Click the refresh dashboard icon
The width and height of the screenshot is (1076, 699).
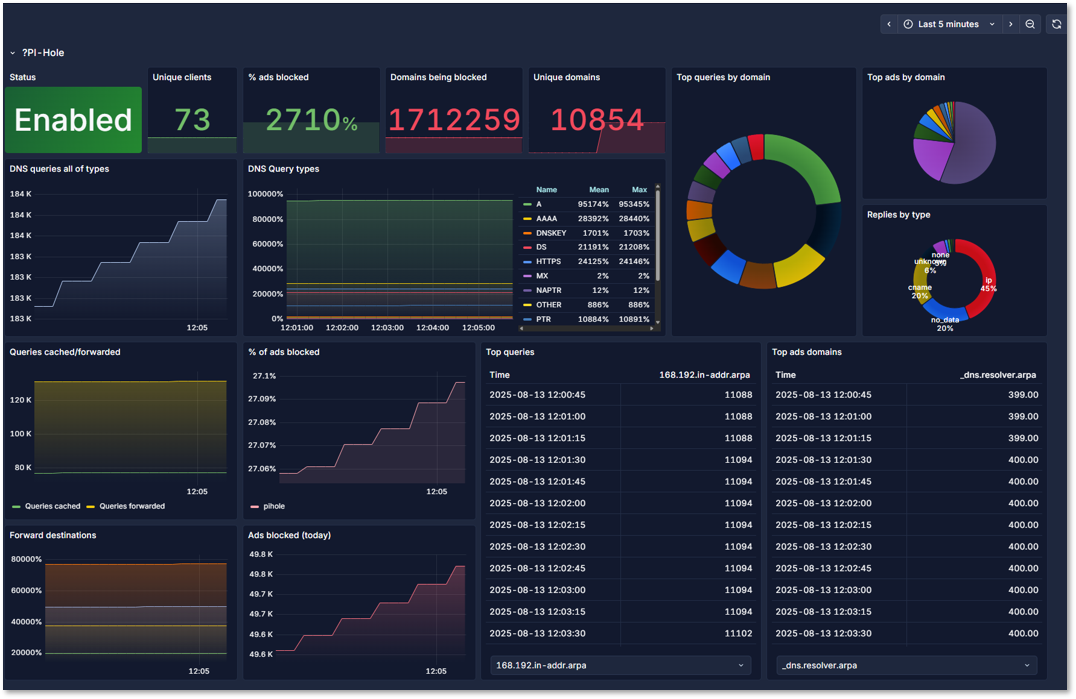click(x=1057, y=23)
